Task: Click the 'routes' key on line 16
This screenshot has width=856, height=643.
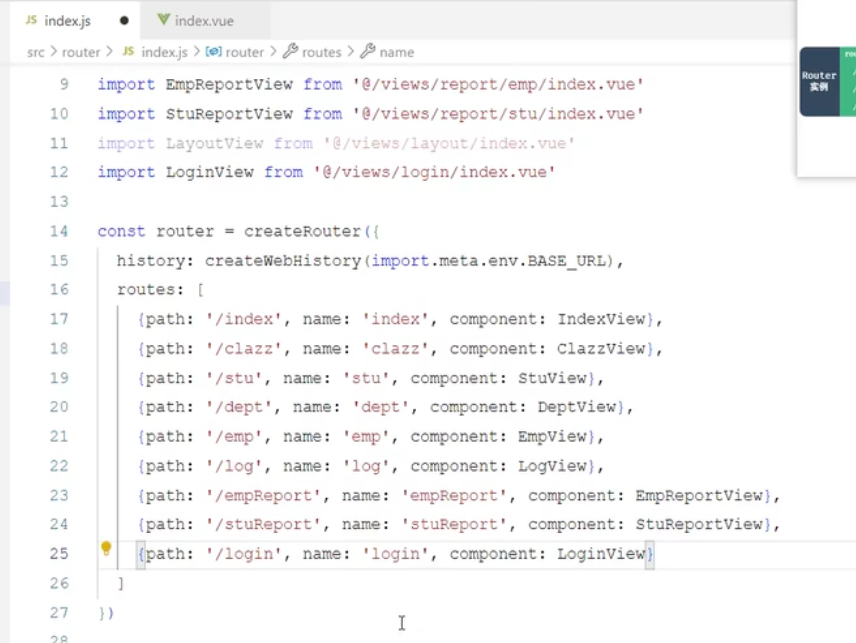Action: [146, 290]
